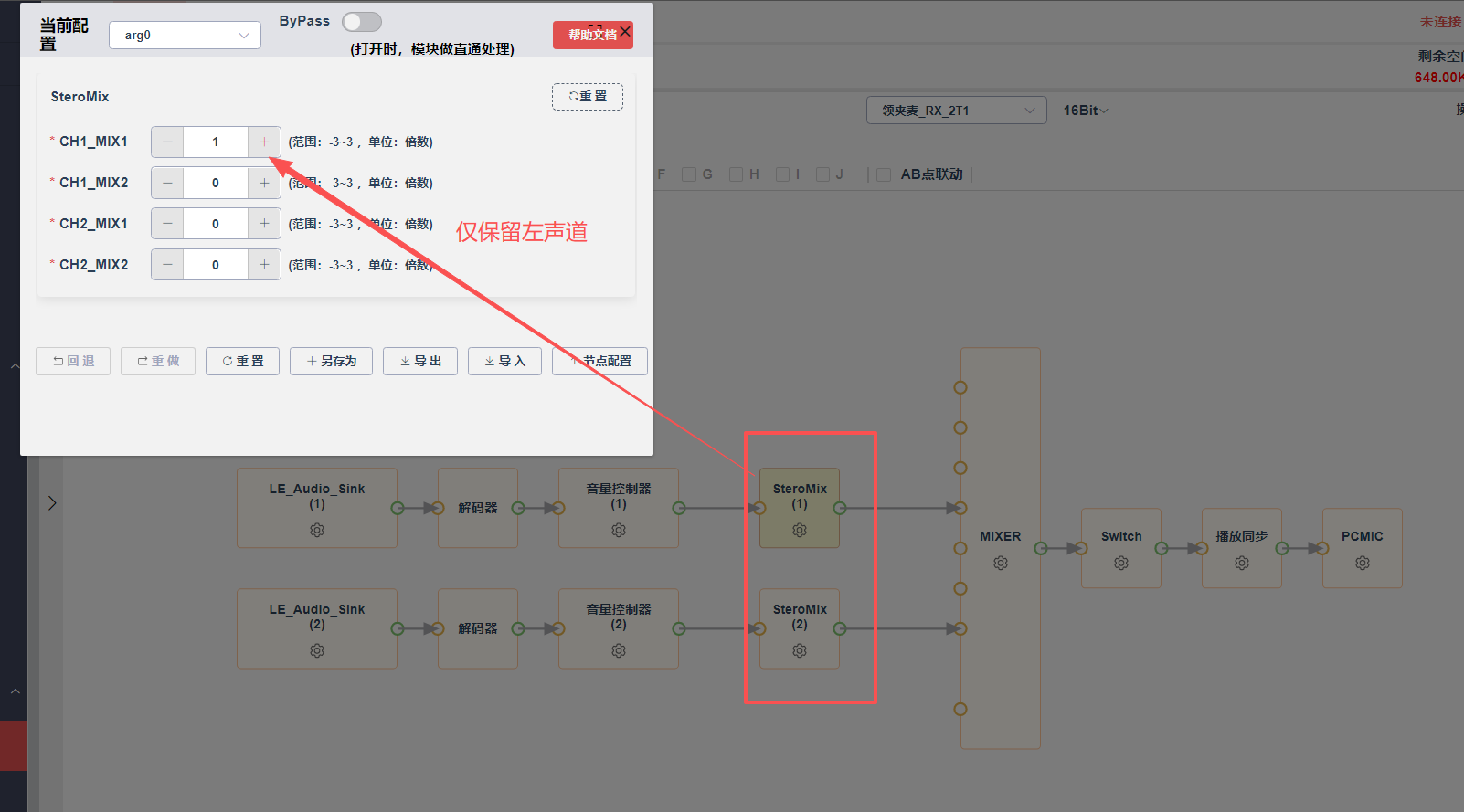The image size is (1464, 812).
Task: Open gear on 音量控制器 (2) node
Action: [619, 651]
